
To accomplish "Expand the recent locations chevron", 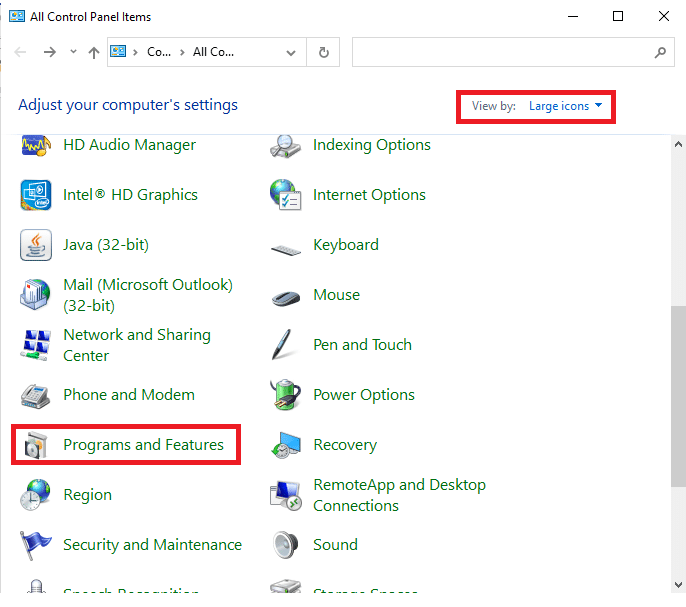I will click(73, 53).
